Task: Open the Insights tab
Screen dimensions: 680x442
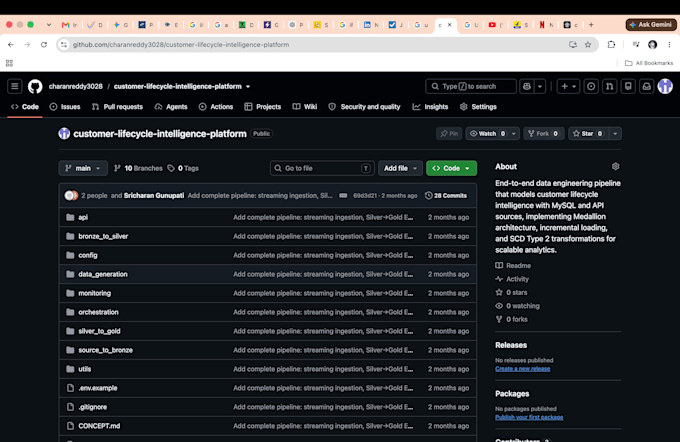Action: click(x=431, y=107)
